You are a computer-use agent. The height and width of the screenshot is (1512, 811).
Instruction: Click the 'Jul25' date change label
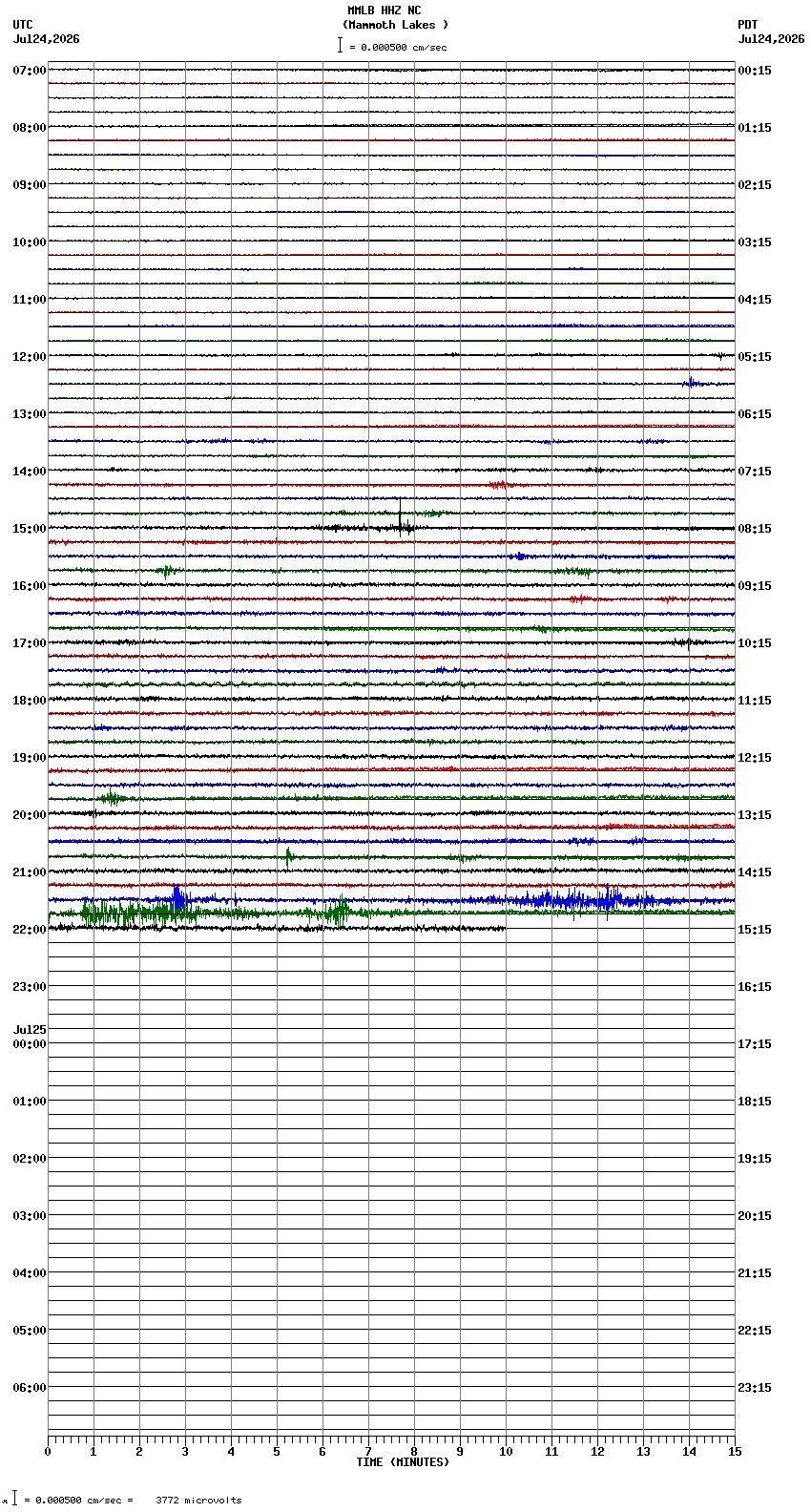tap(30, 1030)
